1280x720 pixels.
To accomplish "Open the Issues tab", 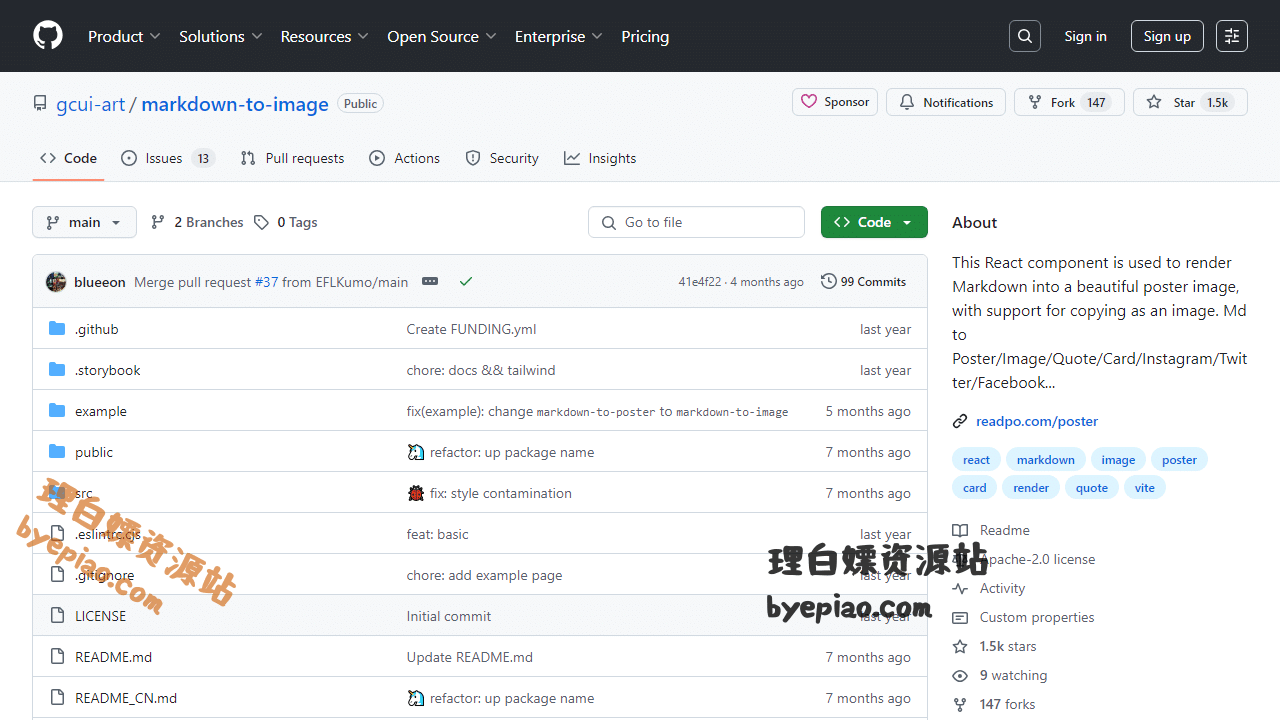I will [168, 158].
